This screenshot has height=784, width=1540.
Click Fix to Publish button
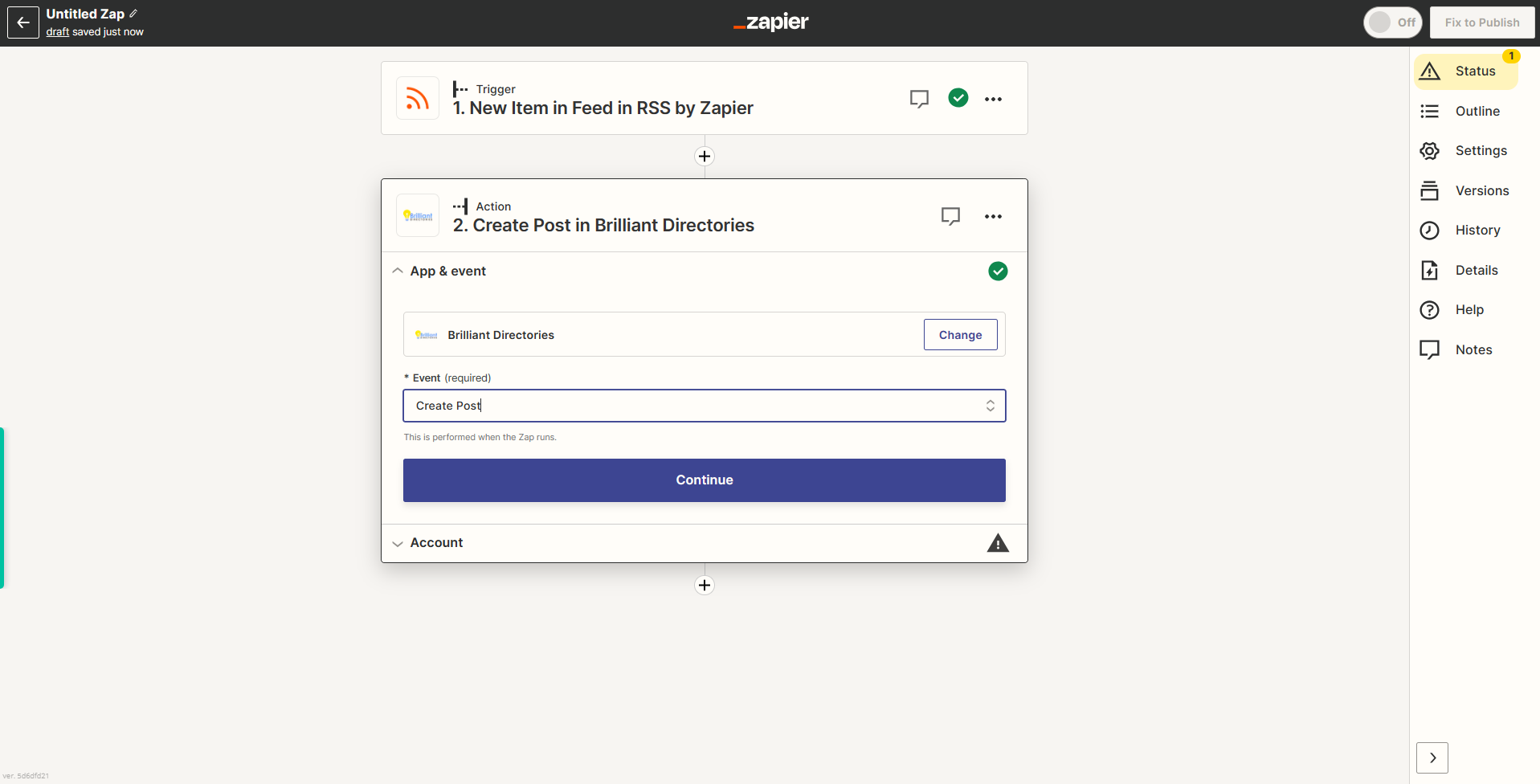pyautogui.click(x=1482, y=22)
